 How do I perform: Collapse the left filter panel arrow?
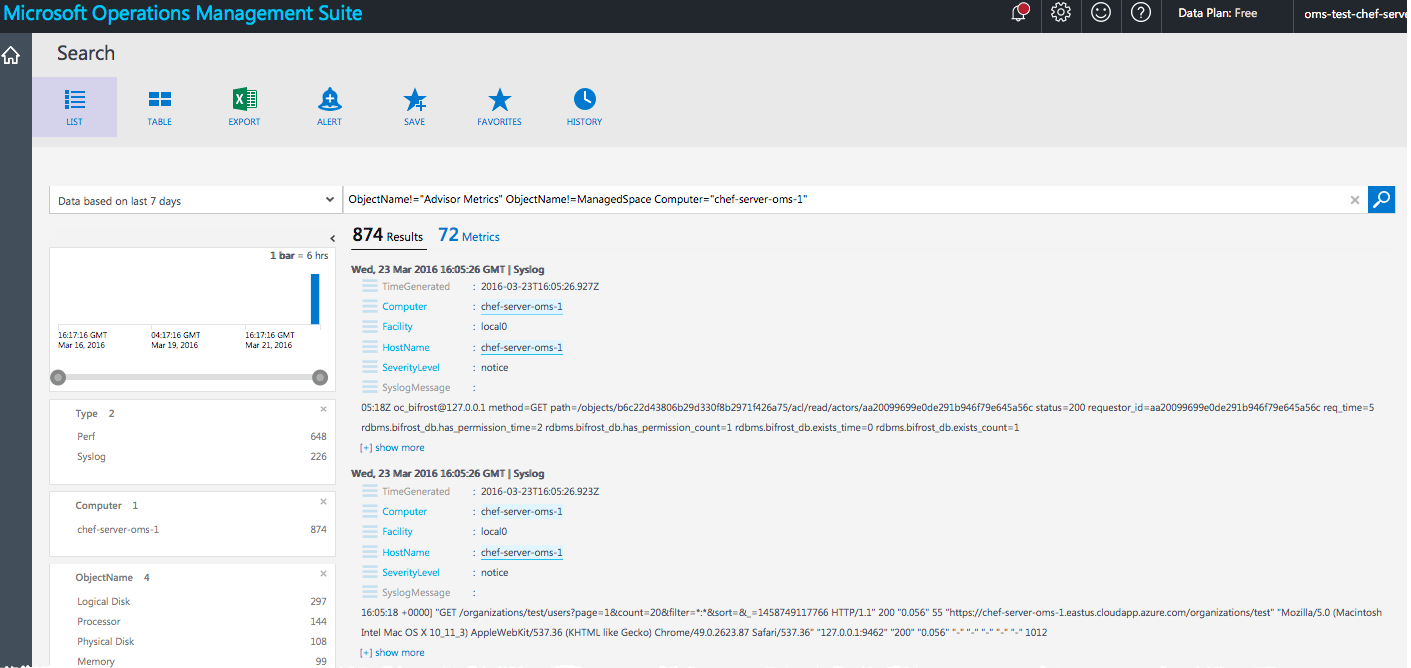tap(332, 238)
